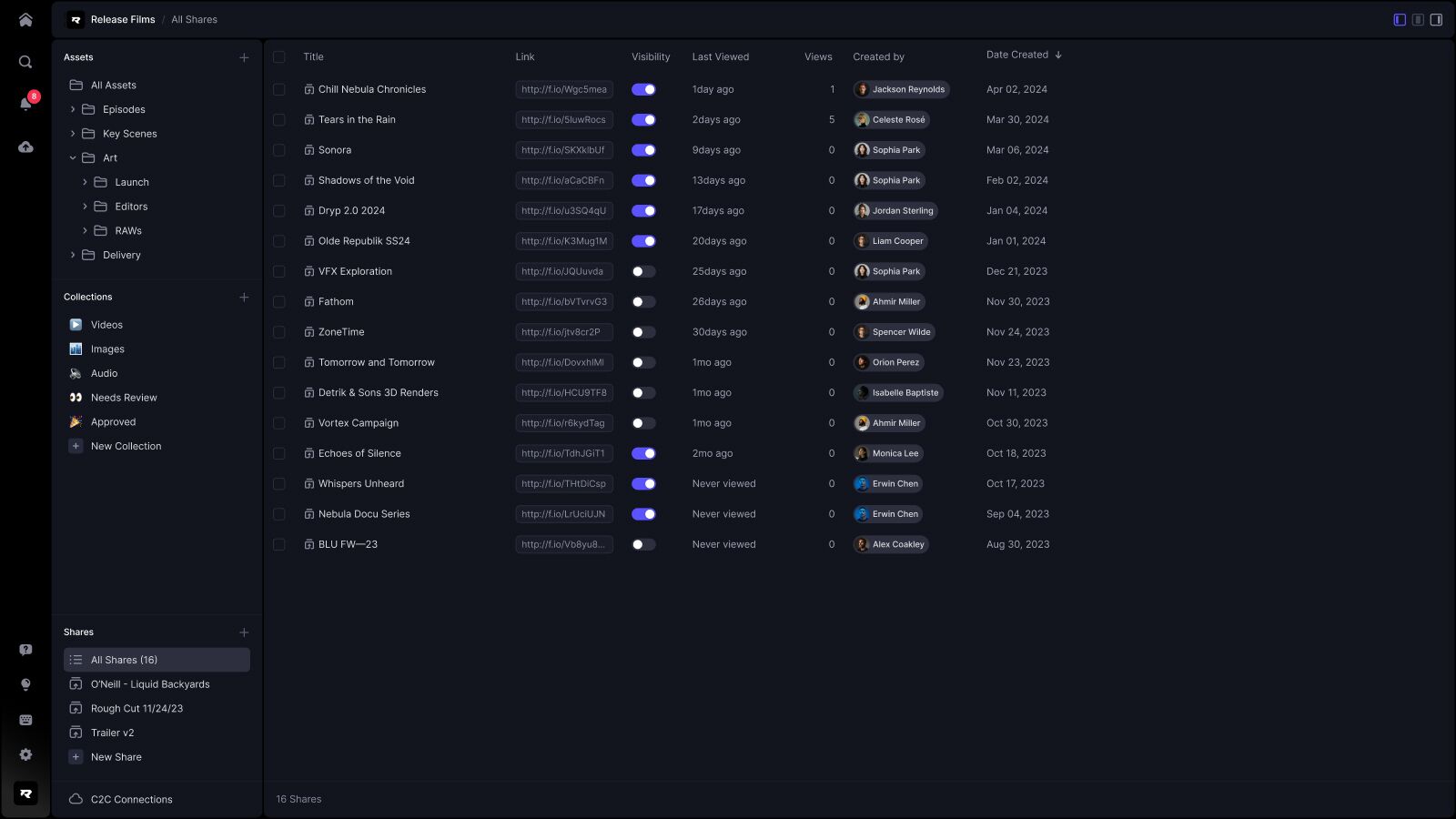Screen dimensions: 1456x819
Task: Open the notifications bell with badge 8
Action: click(x=25, y=102)
